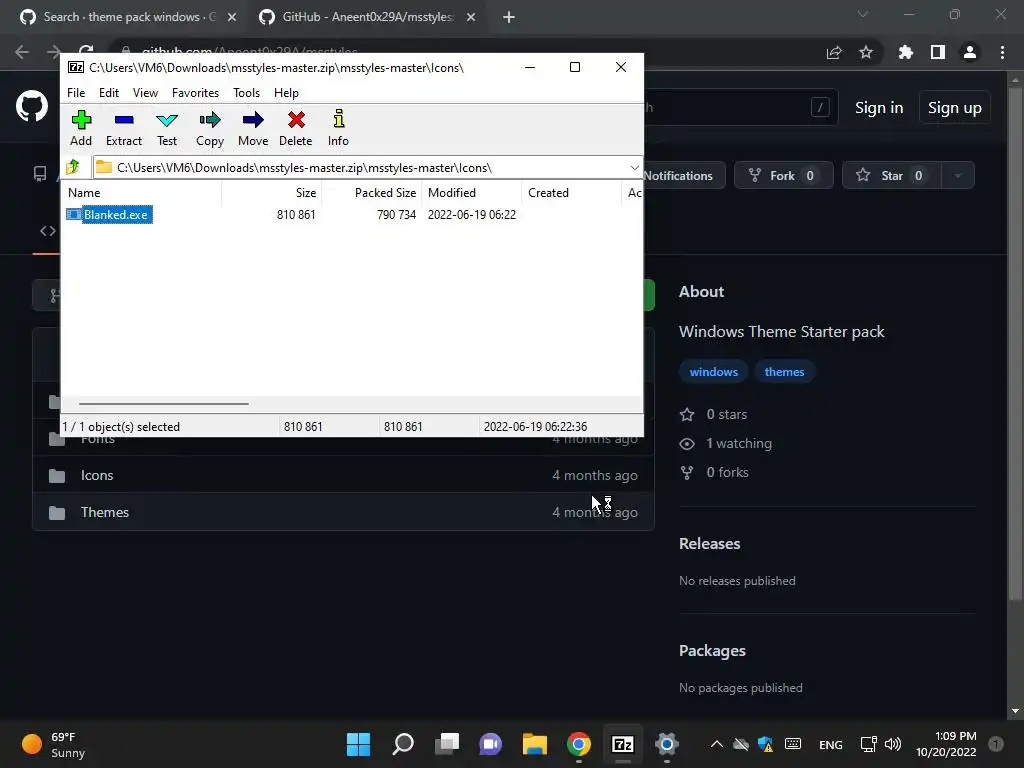Click the share page icon in Chrome
The height and width of the screenshot is (768, 1024).
(834, 52)
